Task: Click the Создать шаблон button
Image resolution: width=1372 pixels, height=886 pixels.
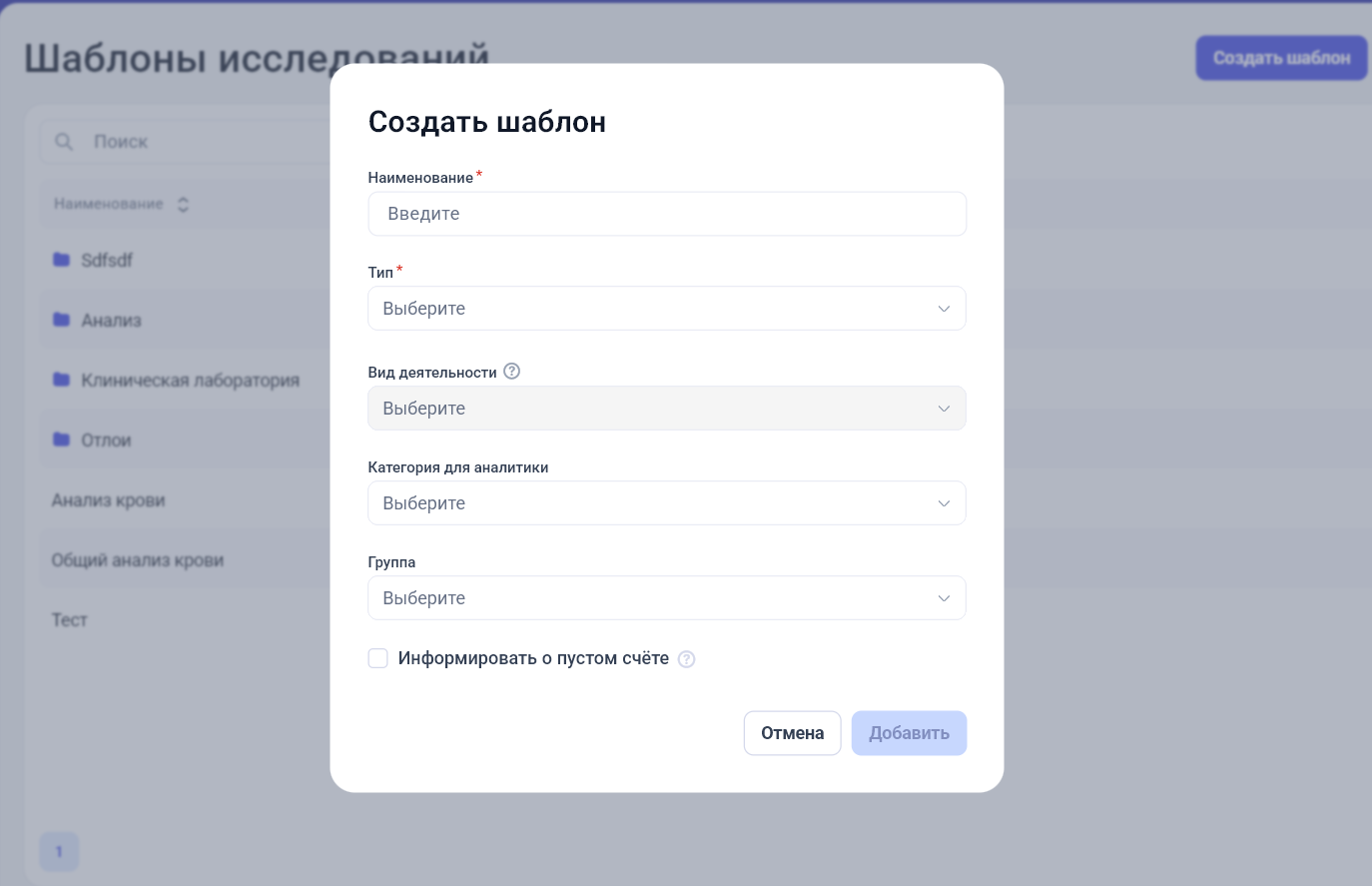Action: [1281, 58]
